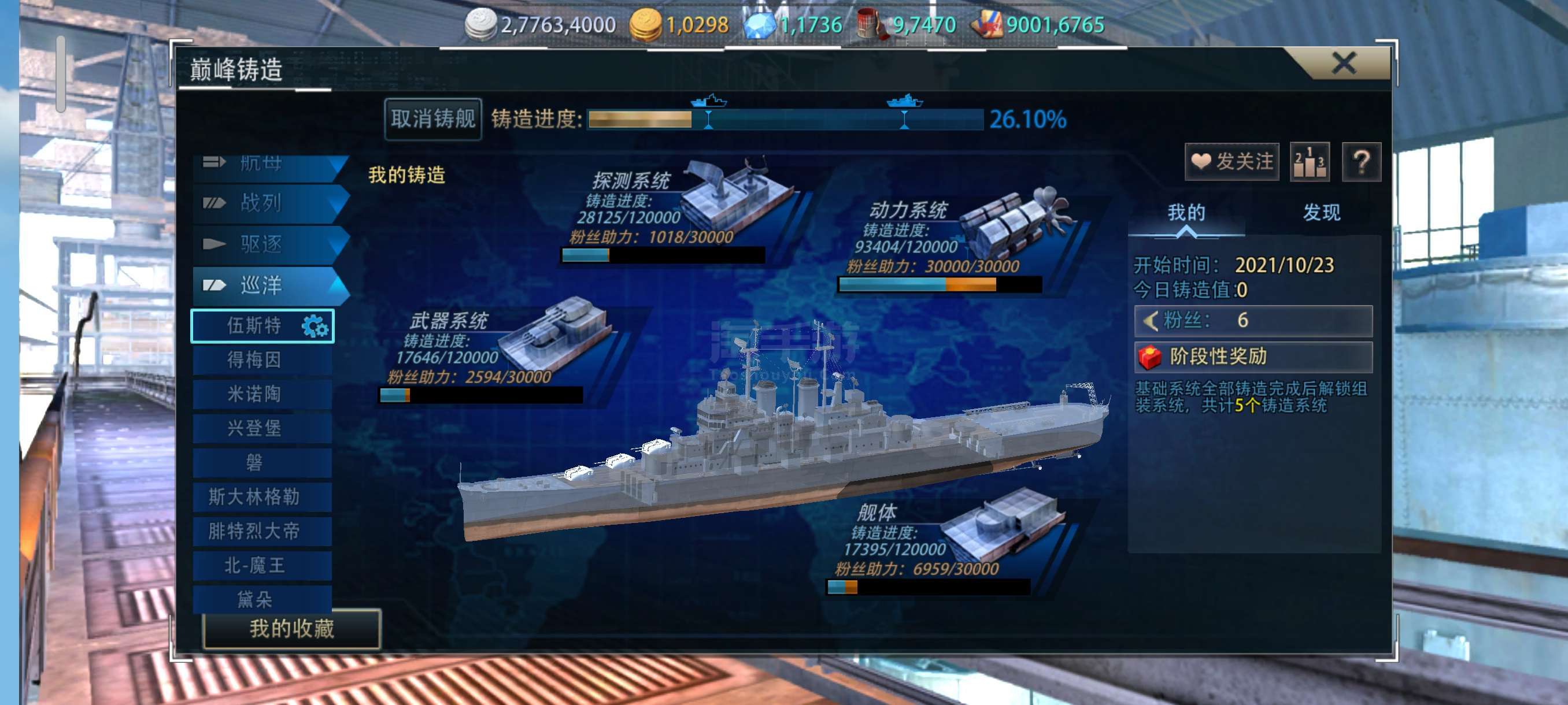Open the question mark help icon
The height and width of the screenshot is (705, 1568).
pos(1362,162)
